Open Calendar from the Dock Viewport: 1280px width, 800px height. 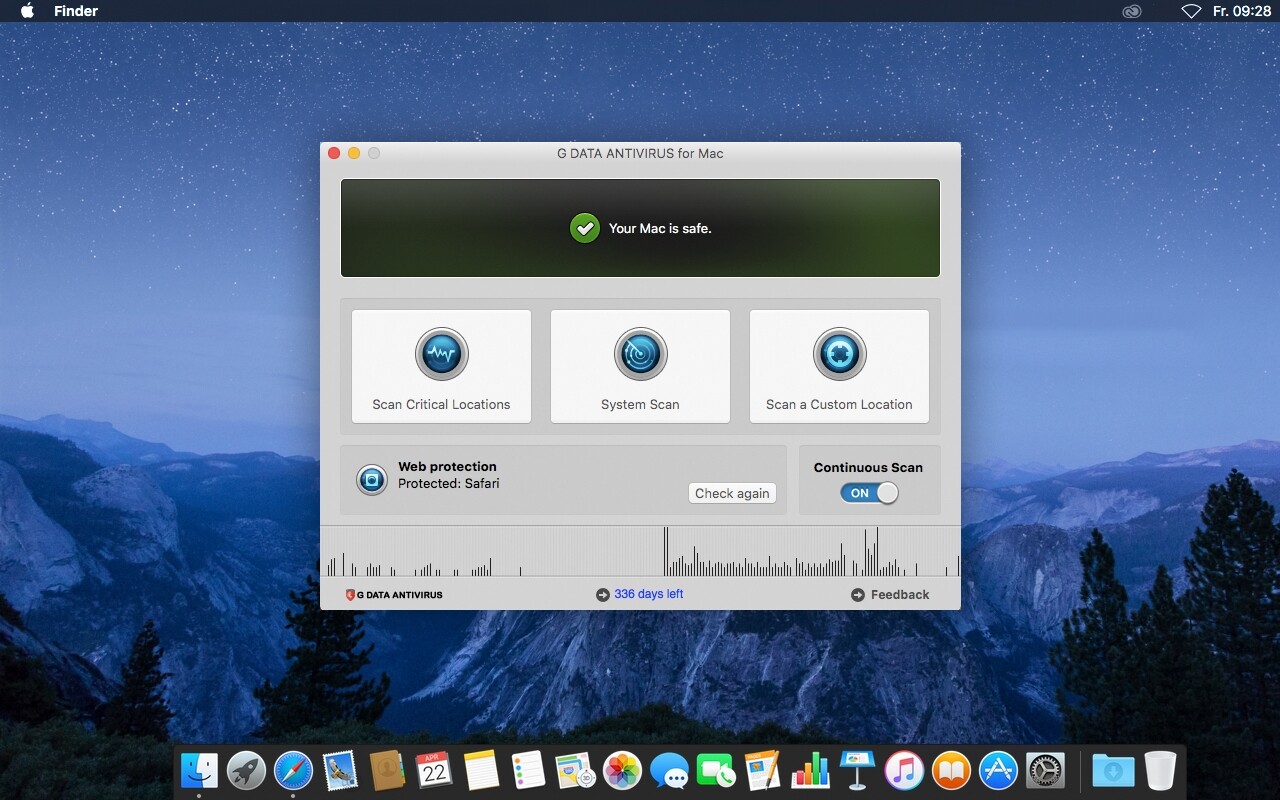[434, 771]
